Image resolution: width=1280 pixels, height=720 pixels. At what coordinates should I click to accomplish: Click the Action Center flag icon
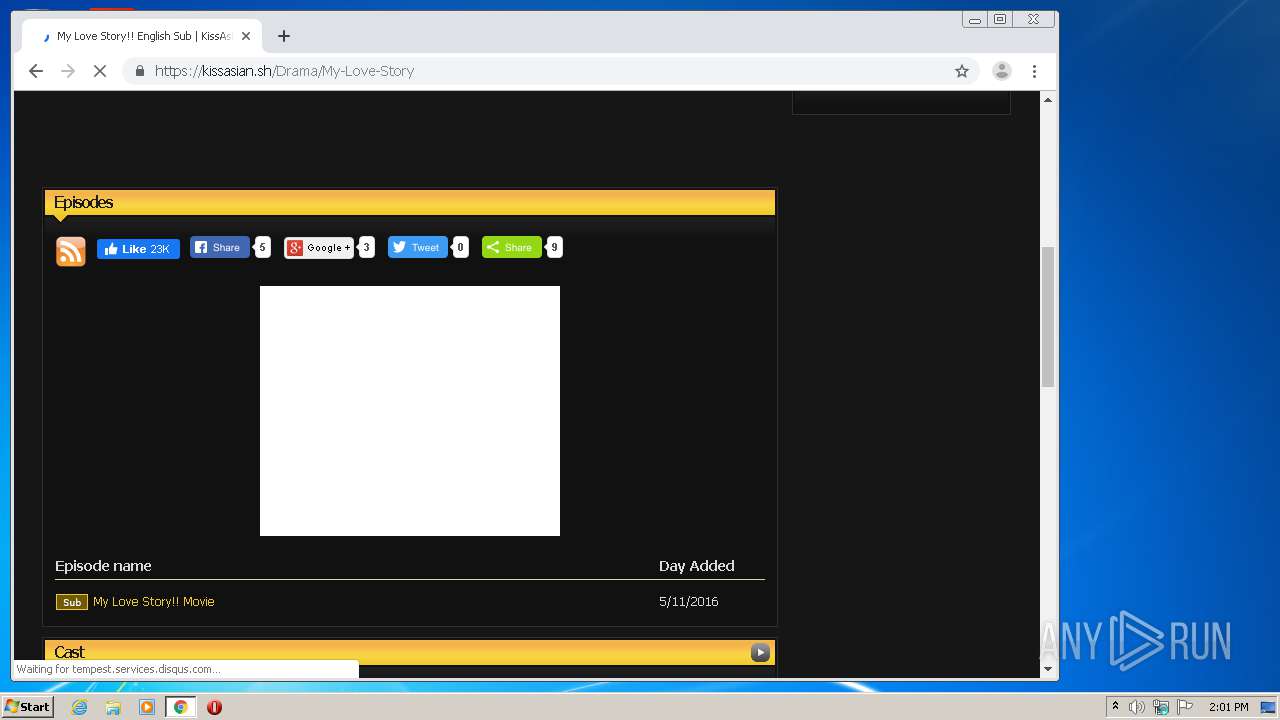[1185, 707]
